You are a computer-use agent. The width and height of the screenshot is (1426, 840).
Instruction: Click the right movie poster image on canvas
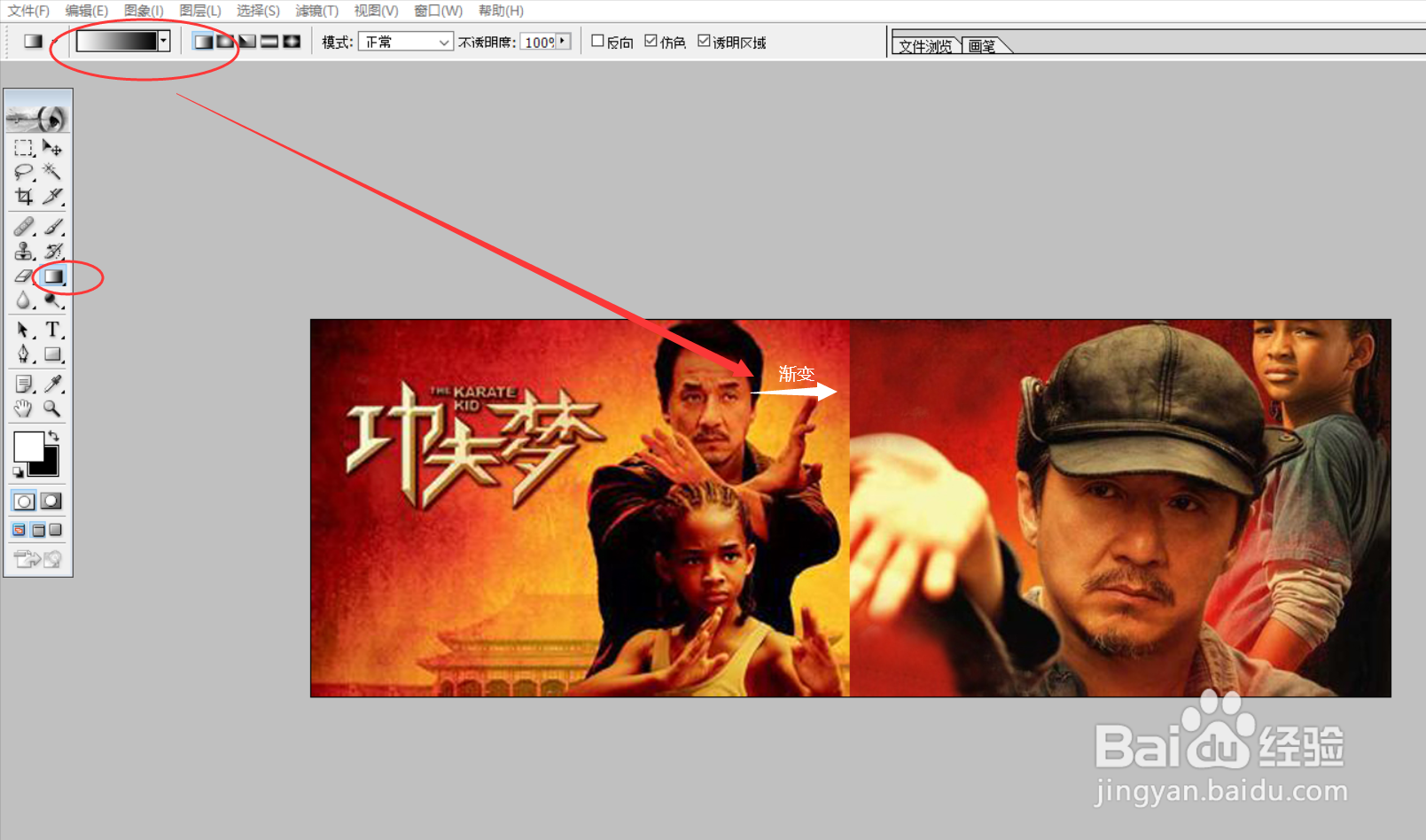pyautogui.click(x=1120, y=508)
